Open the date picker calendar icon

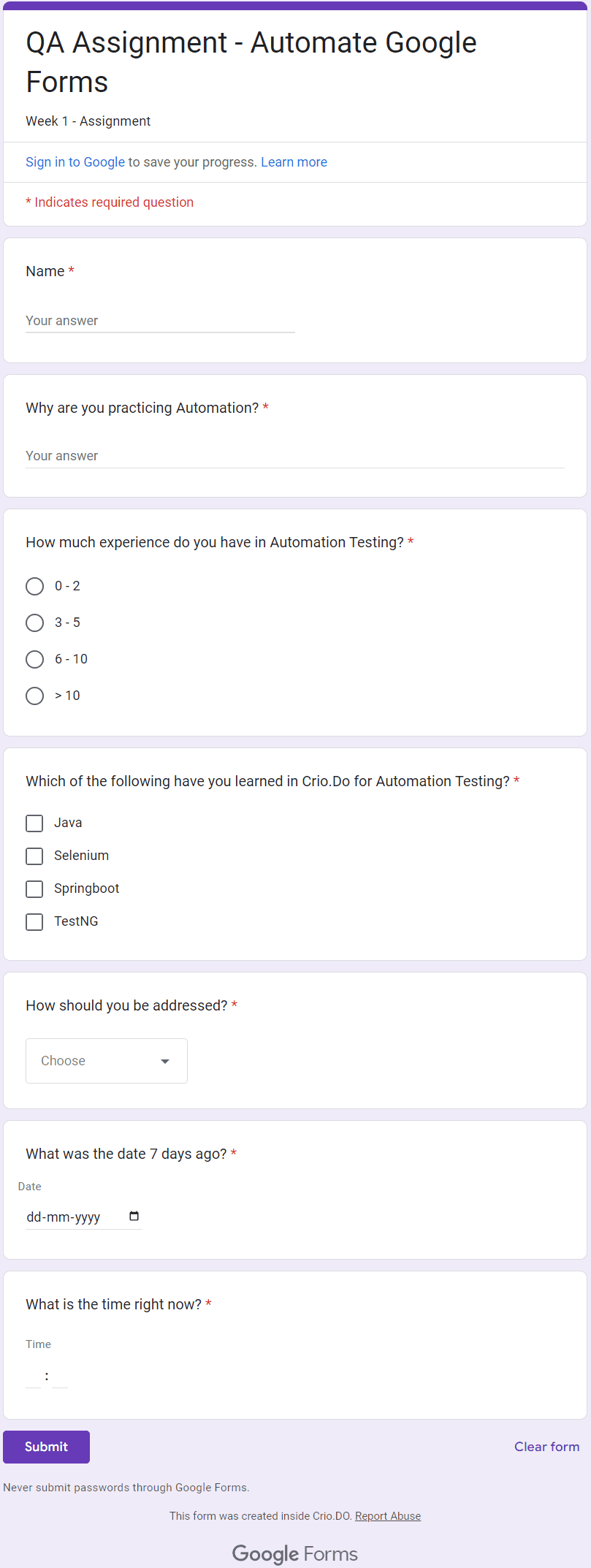click(134, 1216)
